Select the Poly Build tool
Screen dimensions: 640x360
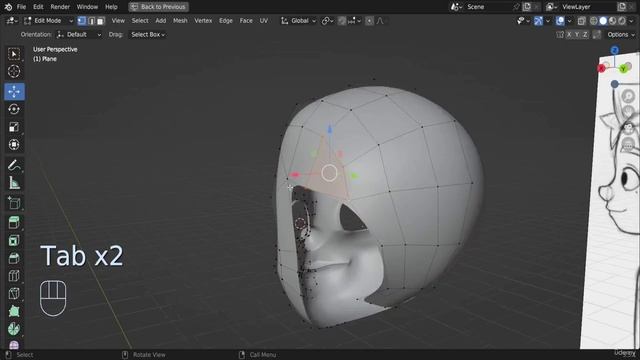point(14,311)
